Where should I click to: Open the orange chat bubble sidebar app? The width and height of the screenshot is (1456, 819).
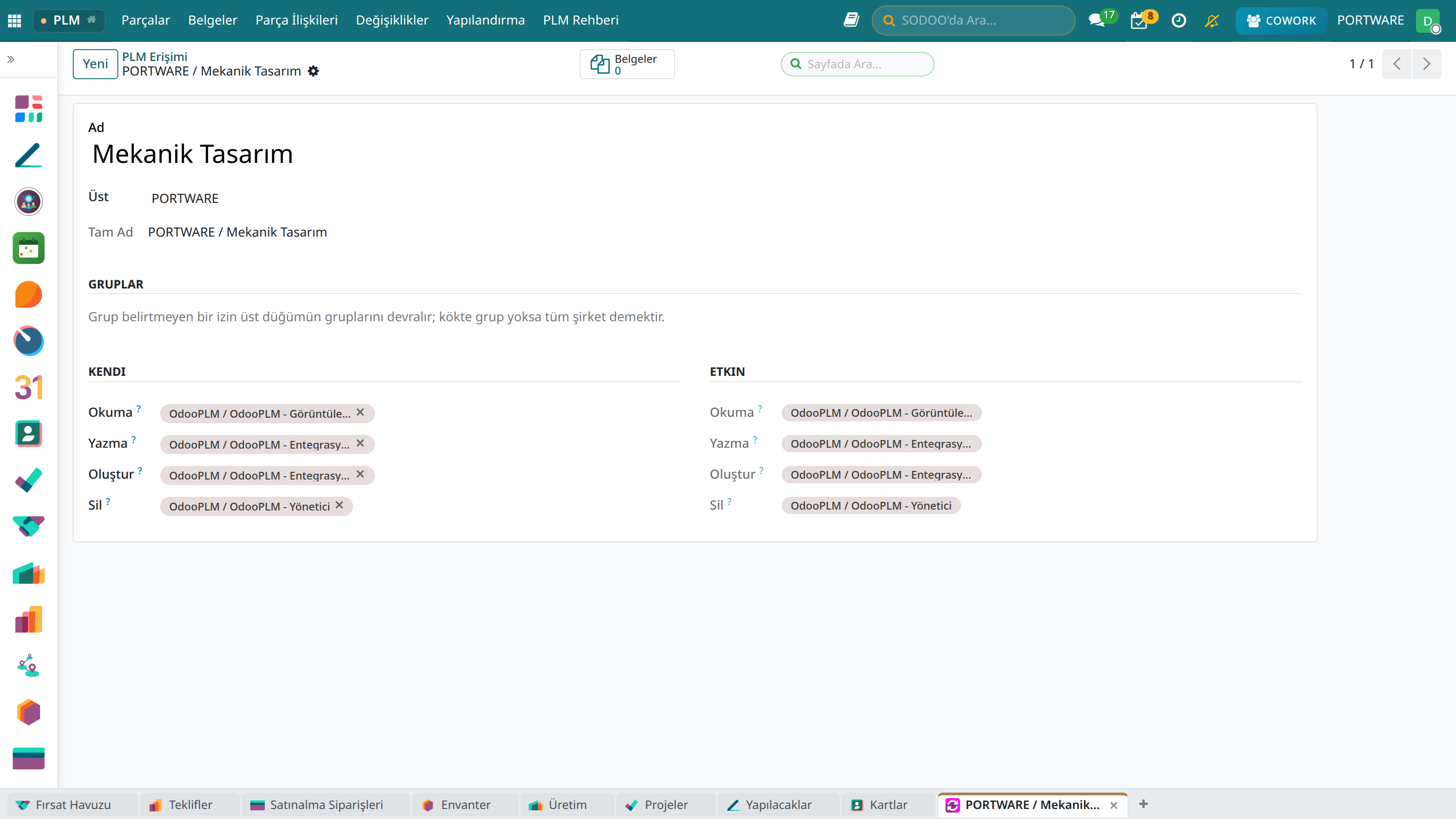coord(28,294)
